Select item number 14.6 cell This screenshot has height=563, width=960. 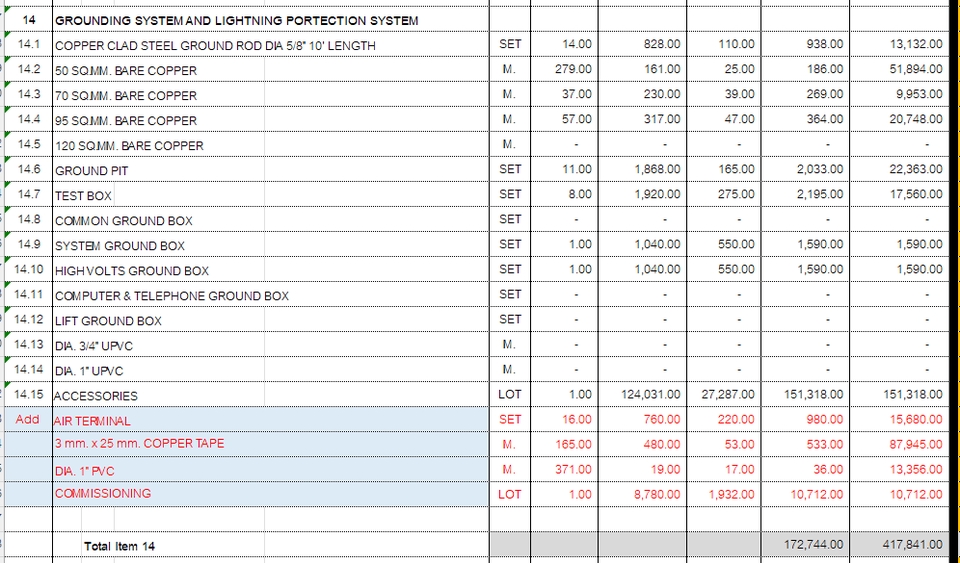point(28,169)
